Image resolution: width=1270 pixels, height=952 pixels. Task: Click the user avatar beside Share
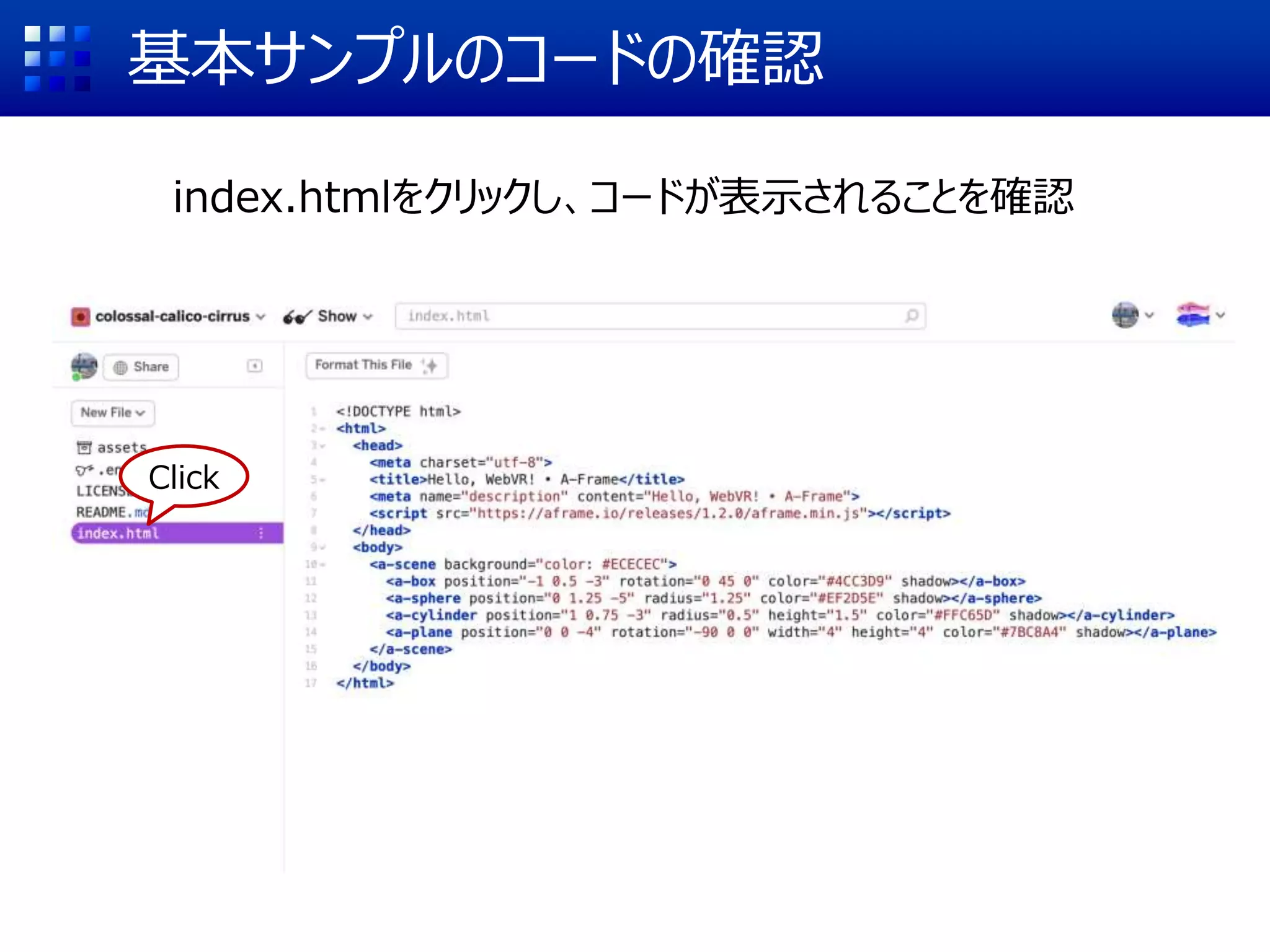pyautogui.click(x=84, y=366)
